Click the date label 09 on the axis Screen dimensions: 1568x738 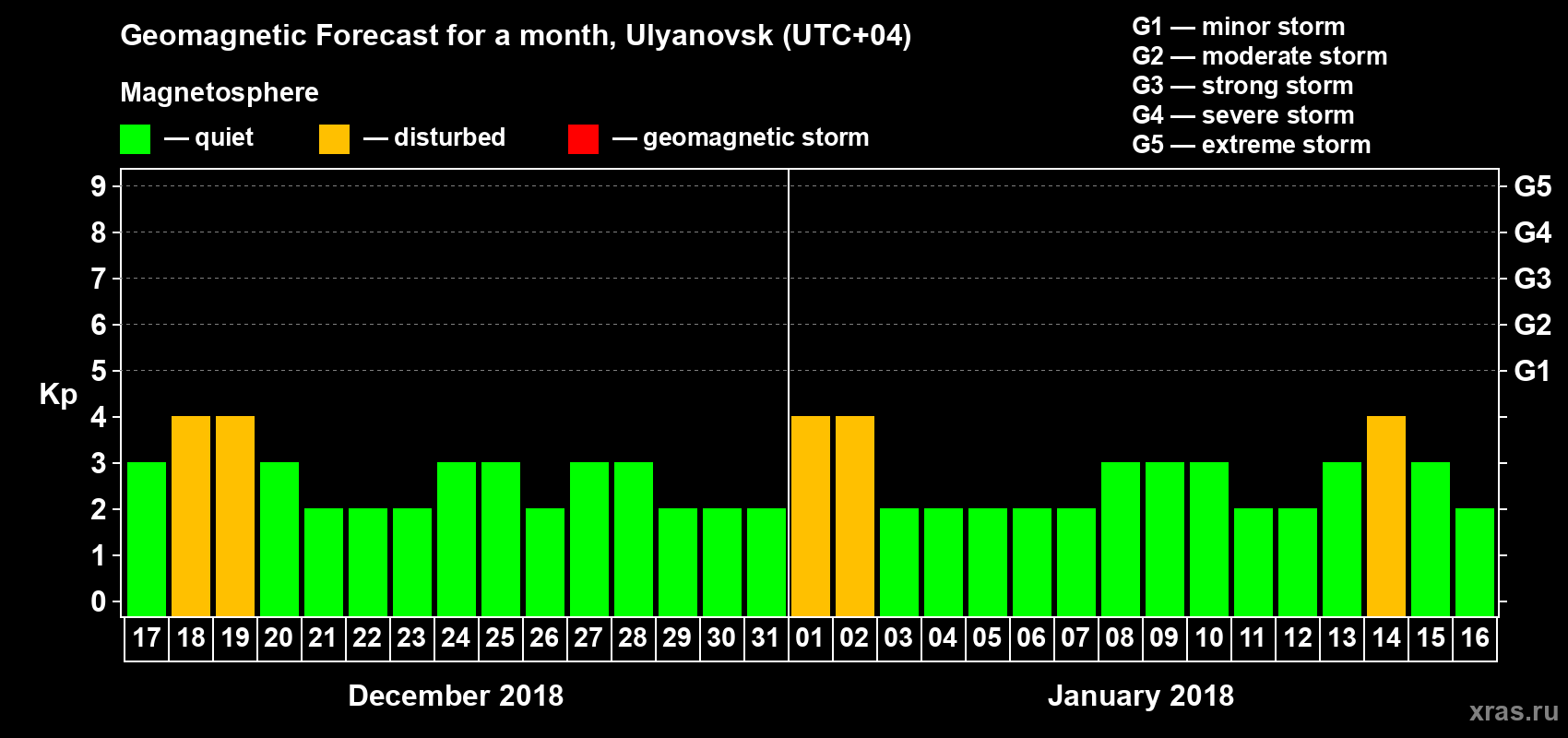tap(1164, 637)
